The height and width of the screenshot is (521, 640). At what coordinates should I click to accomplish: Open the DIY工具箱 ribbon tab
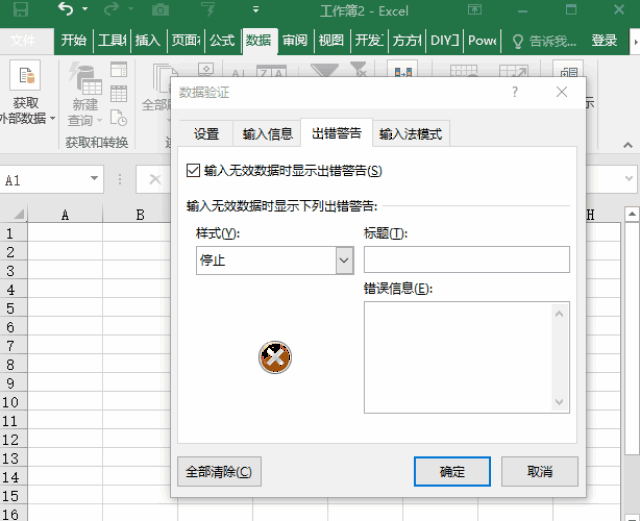click(x=444, y=40)
